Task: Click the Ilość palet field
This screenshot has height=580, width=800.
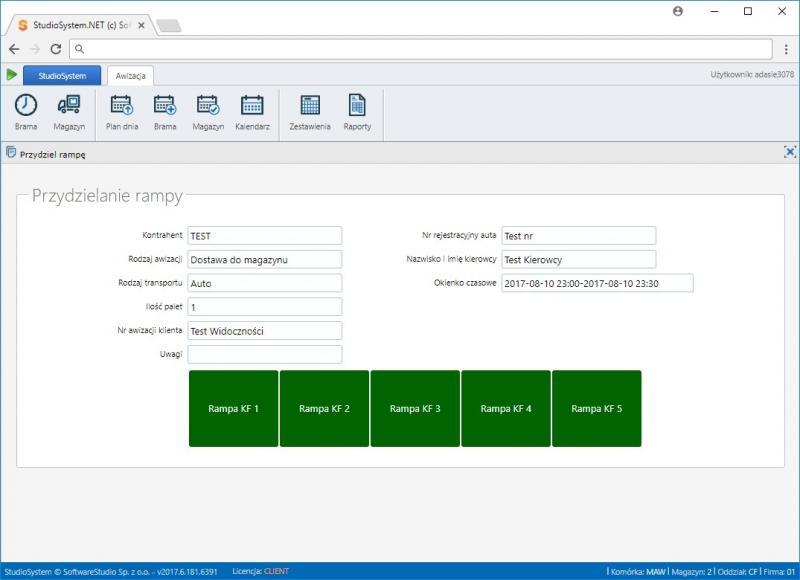Action: click(x=264, y=307)
